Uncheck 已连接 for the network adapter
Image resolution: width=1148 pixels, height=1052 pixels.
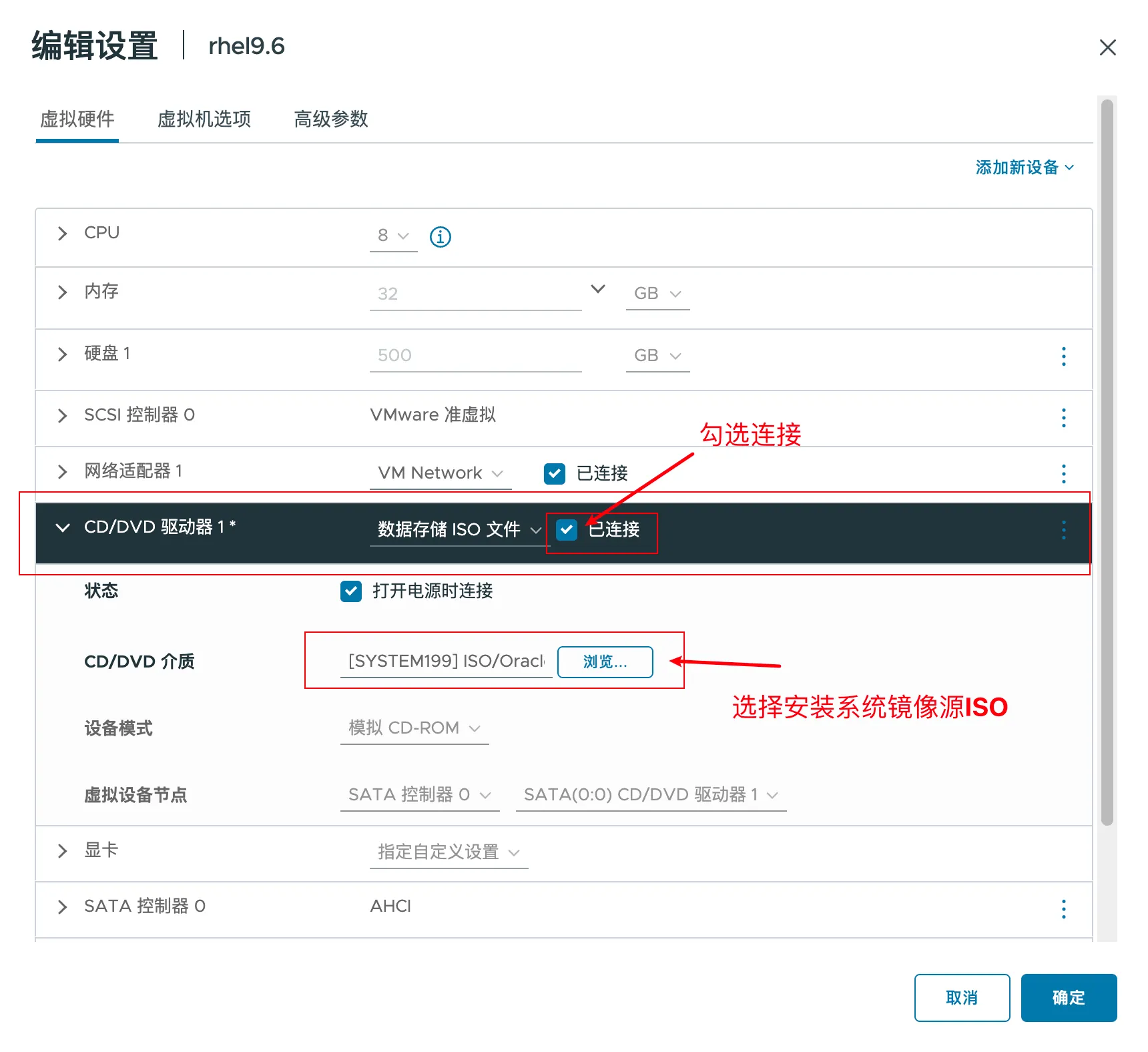[x=554, y=473]
